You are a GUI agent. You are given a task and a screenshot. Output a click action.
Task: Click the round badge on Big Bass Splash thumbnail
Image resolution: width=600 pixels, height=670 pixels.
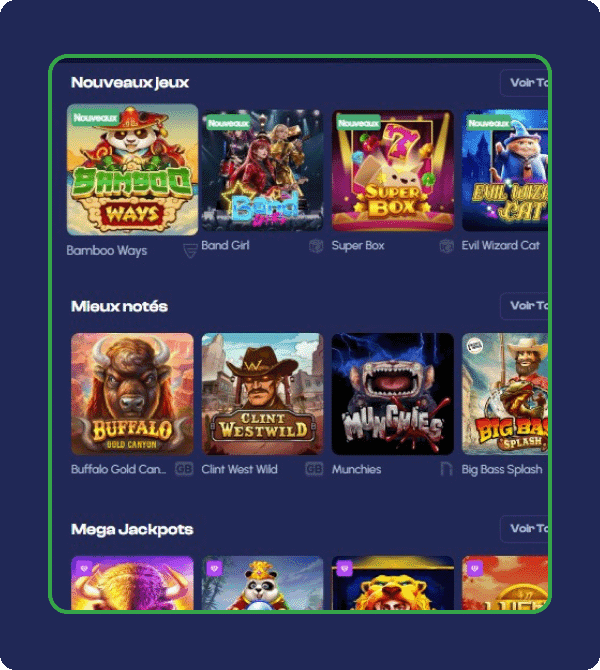[474, 345]
